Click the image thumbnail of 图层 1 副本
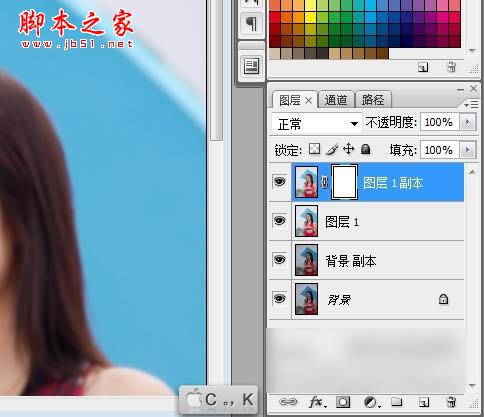The width and height of the screenshot is (484, 417). (x=306, y=182)
